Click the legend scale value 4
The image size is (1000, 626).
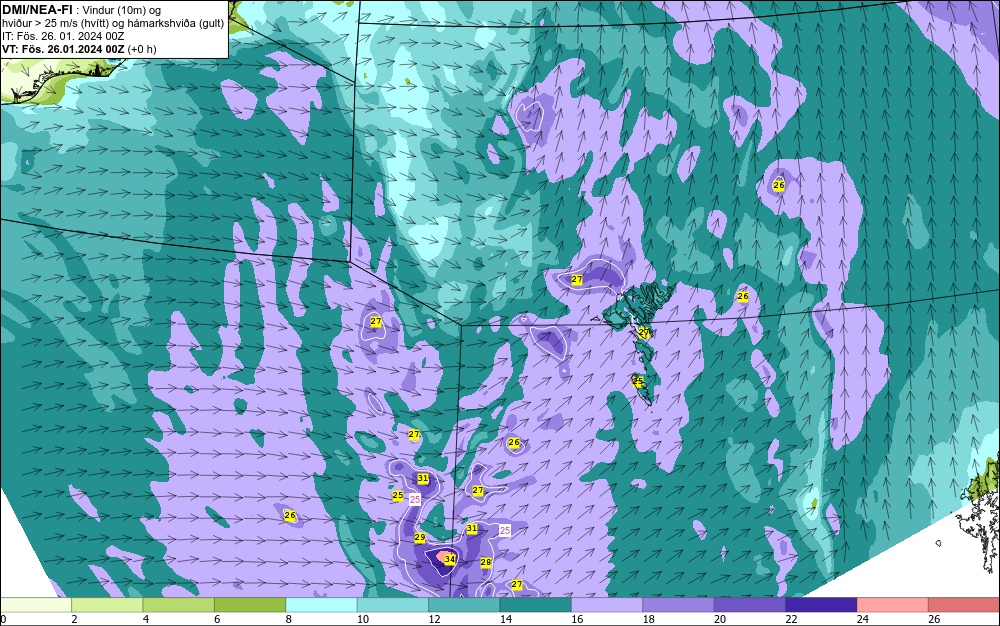pos(146,619)
